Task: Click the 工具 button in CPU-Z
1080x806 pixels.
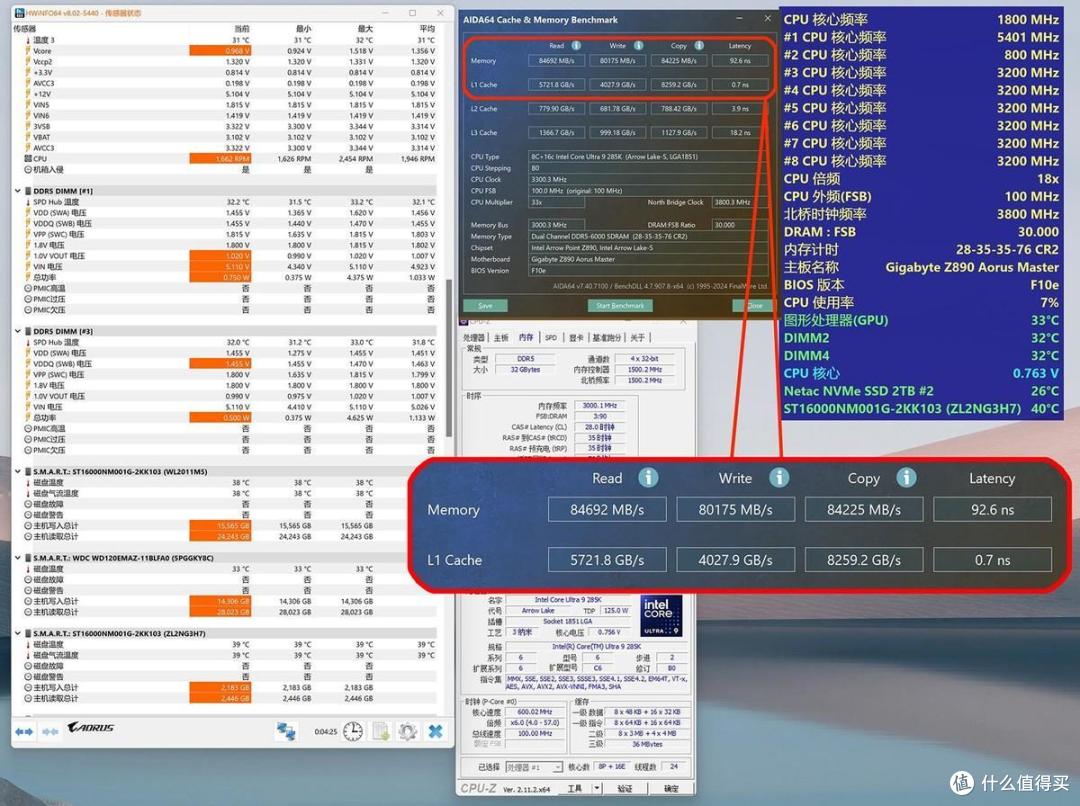Action: [x=574, y=788]
